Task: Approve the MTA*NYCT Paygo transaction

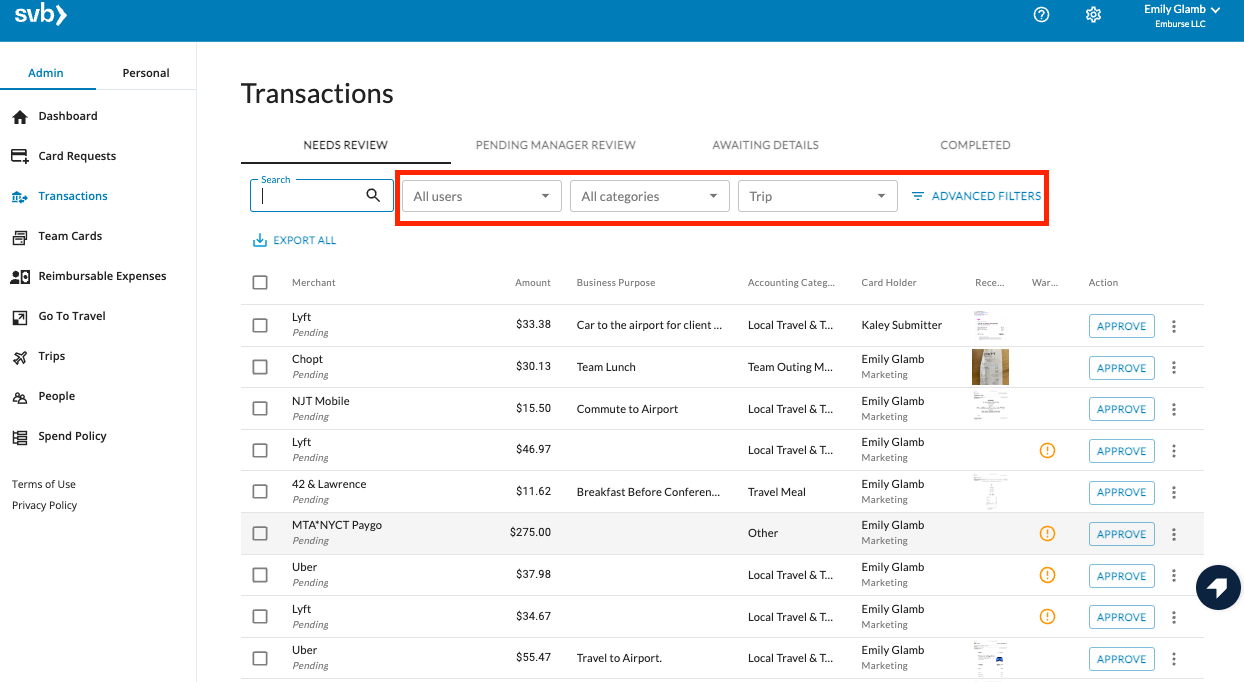Action: pos(1121,534)
